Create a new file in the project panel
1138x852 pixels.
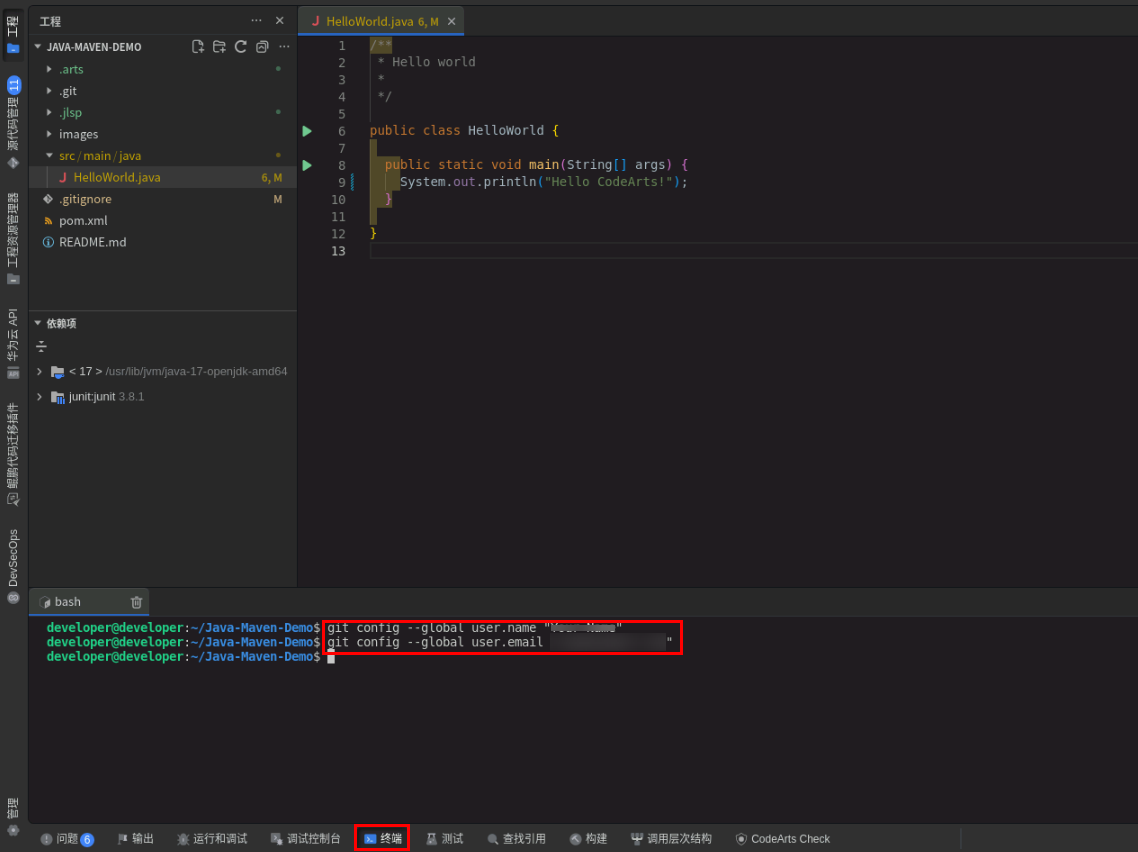[198, 46]
